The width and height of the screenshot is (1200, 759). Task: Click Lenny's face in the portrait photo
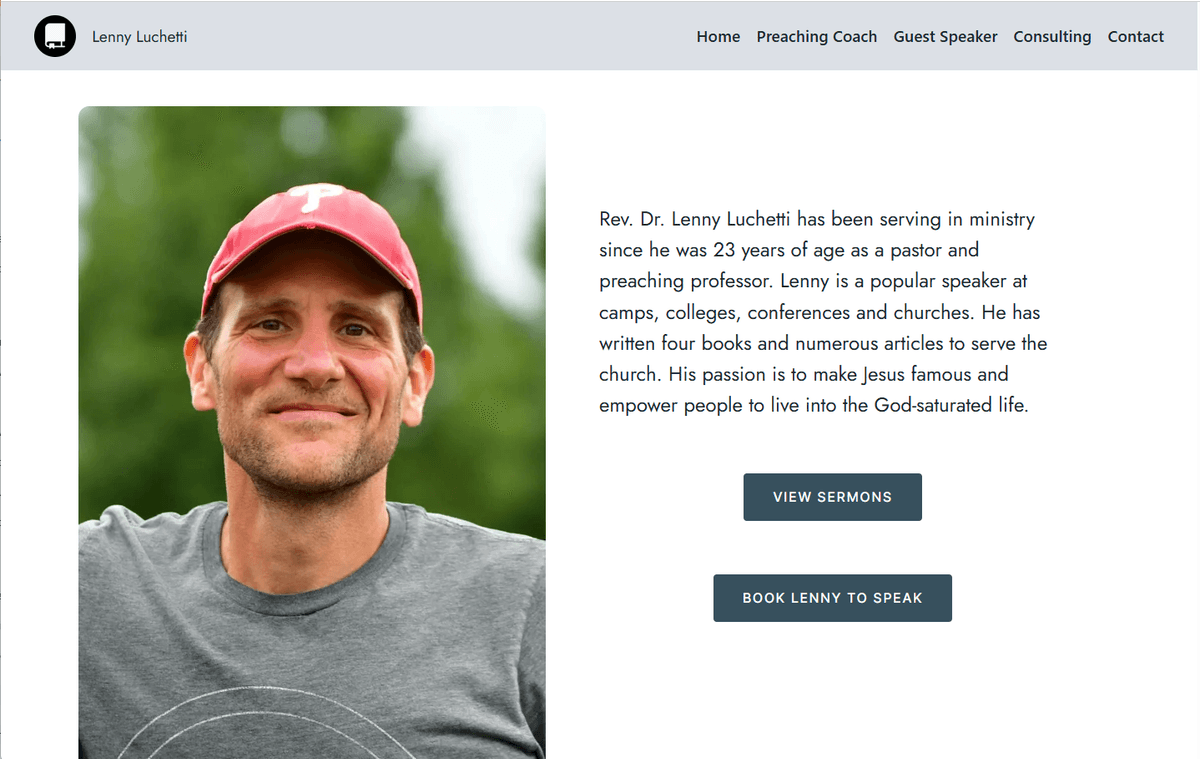312,370
